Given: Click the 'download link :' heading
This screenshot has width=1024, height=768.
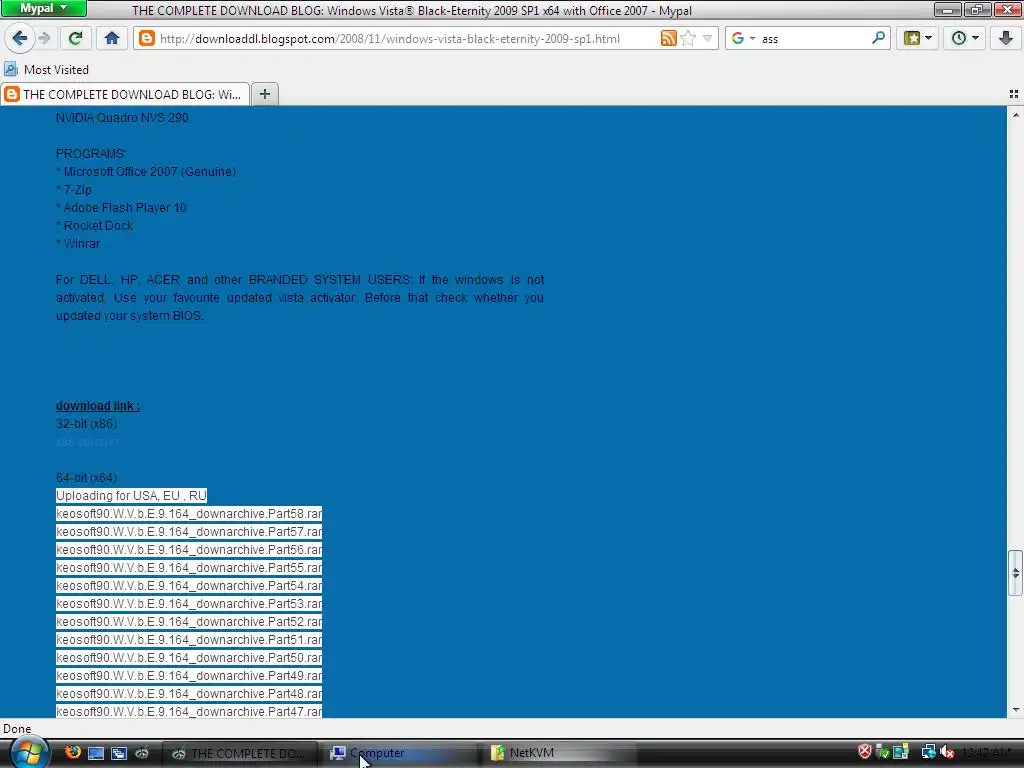Looking at the screenshot, I should click(x=98, y=406).
